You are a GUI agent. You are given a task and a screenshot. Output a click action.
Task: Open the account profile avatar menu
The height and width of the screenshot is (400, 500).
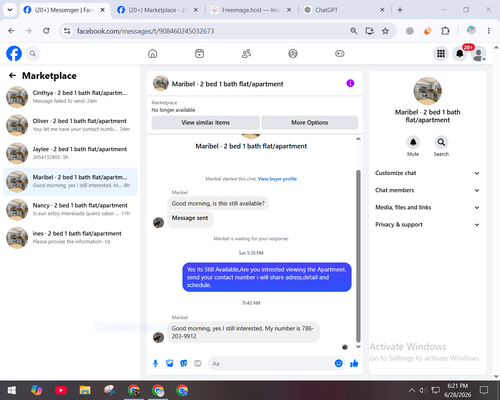[x=479, y=54]
